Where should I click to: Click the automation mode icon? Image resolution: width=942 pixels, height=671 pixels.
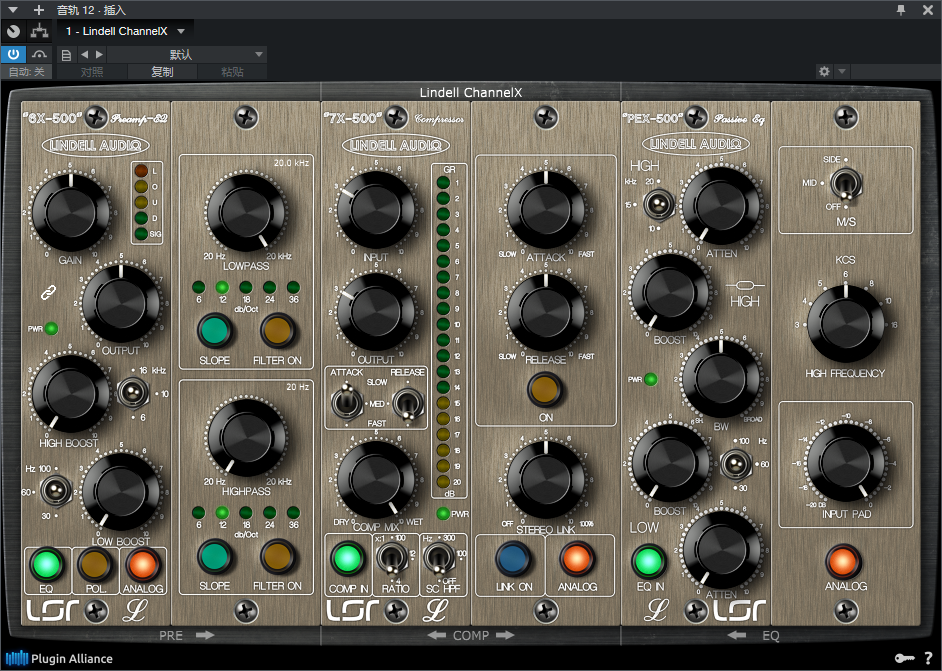point(40,54)
